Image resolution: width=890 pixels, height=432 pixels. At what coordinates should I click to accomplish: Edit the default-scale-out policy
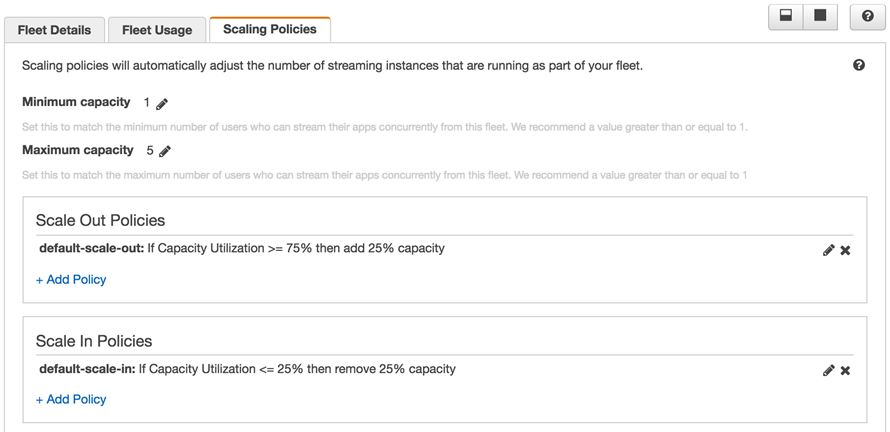[828, 250]
